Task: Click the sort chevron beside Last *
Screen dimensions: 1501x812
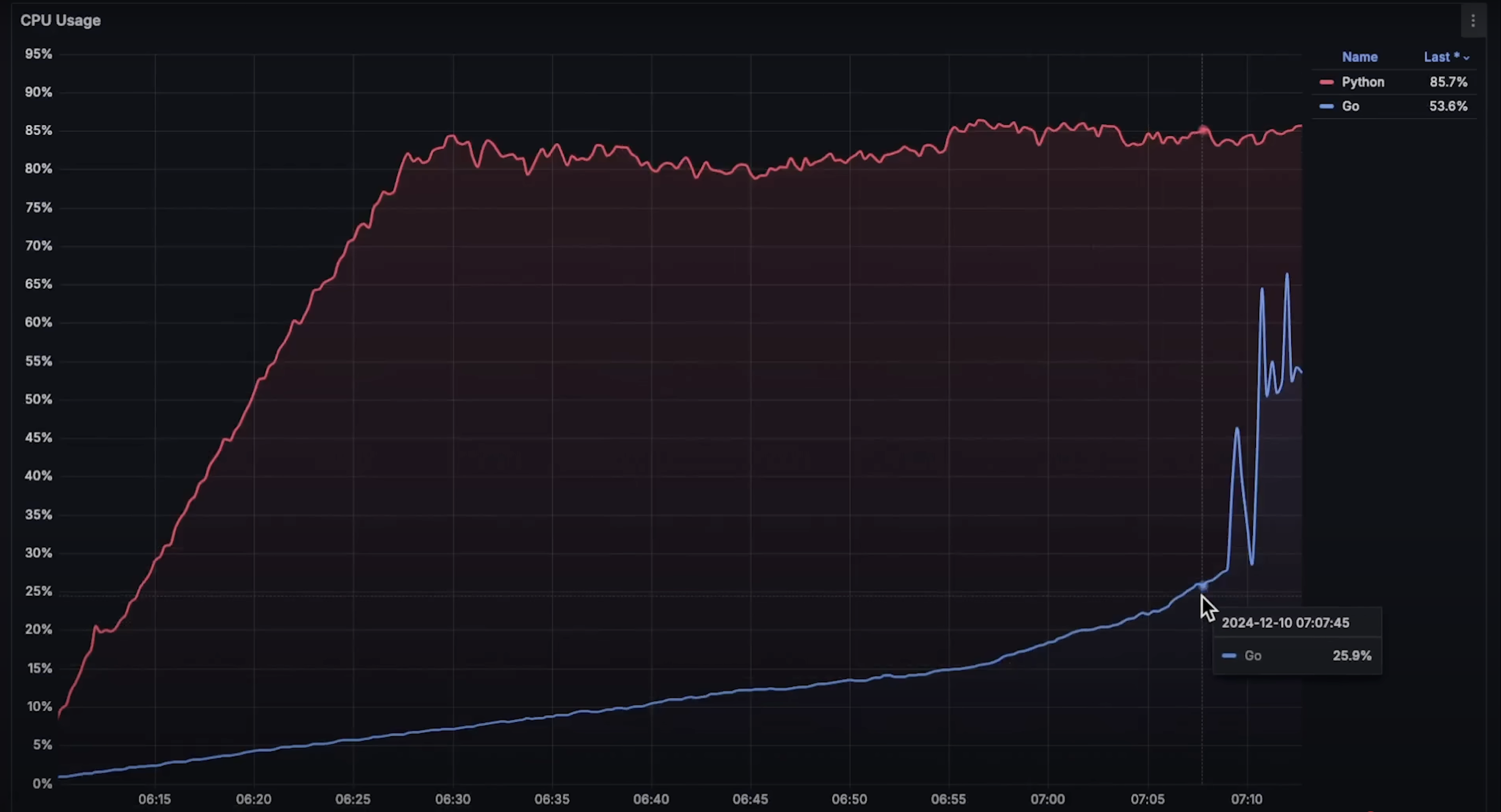Action: pyautogui.click(x=1466, y=58)
